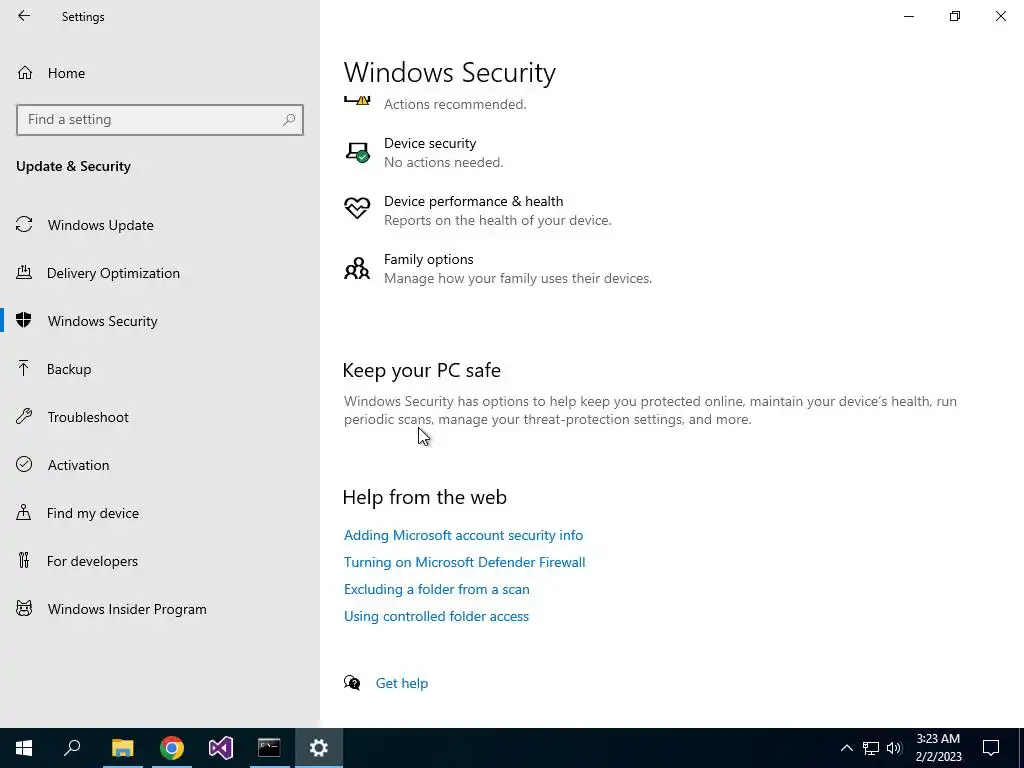Viewport: 1024px width, 768px height.
Task: Open Using controlled folder access link
Action: coord(436,616)
